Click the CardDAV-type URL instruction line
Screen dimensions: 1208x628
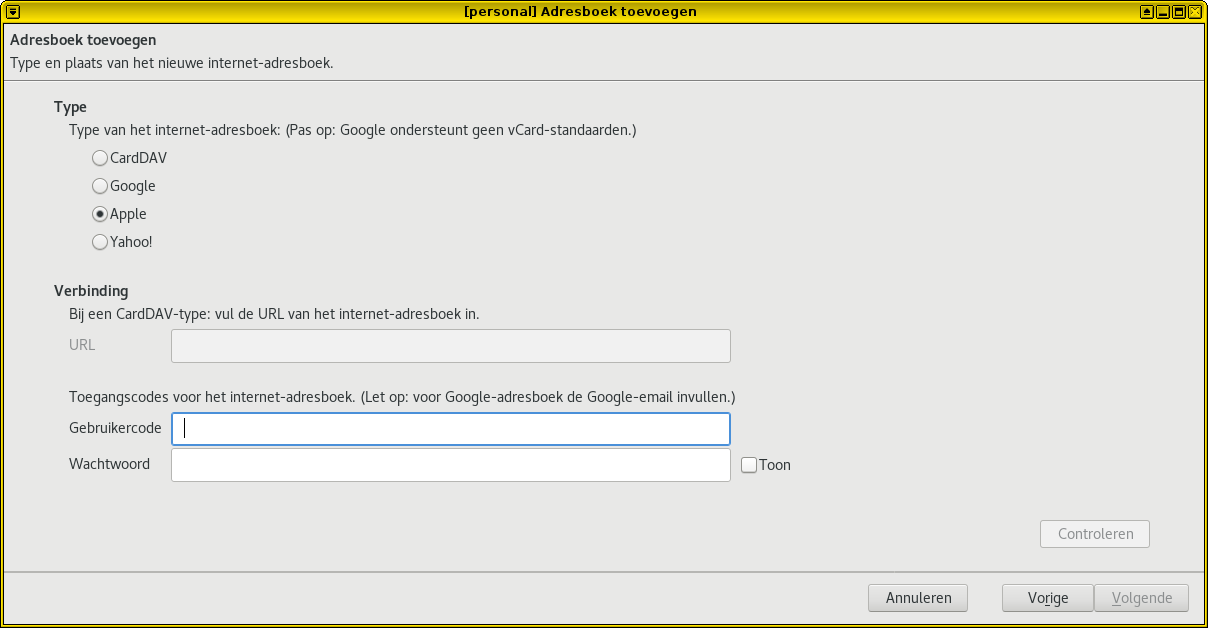coord(274,313)
